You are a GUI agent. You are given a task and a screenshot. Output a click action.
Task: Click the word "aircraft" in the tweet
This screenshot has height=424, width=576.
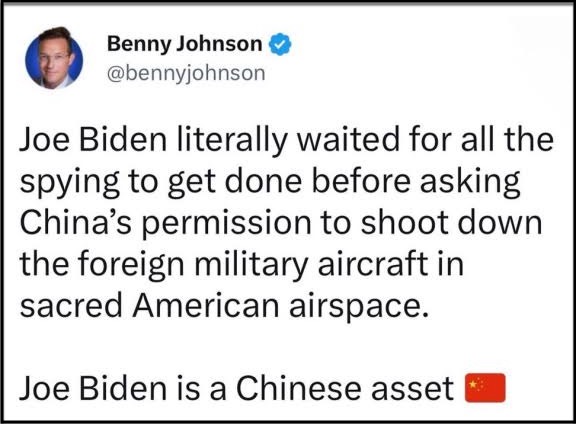click(373, 264)
